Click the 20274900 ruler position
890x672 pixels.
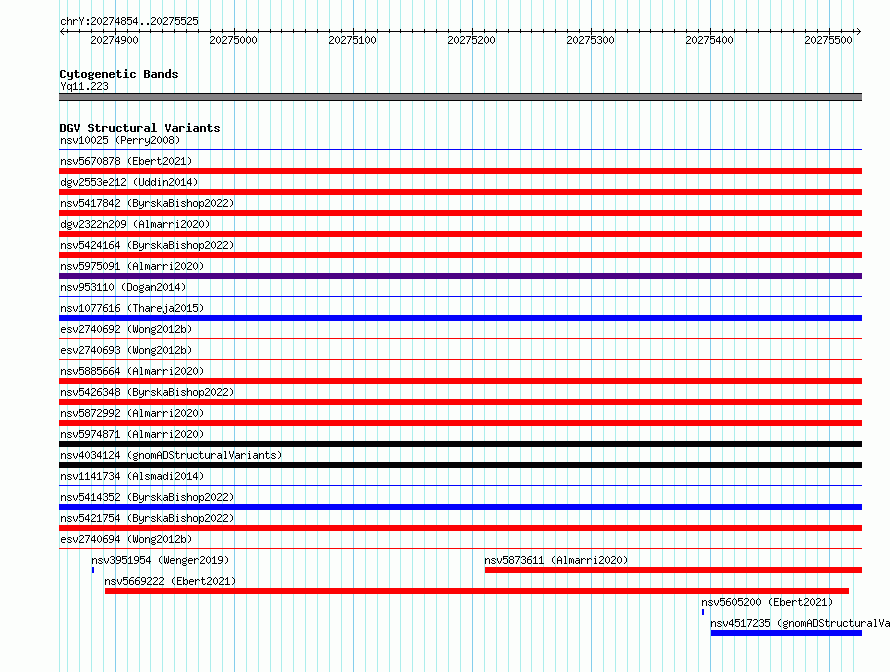coord(115,40)
